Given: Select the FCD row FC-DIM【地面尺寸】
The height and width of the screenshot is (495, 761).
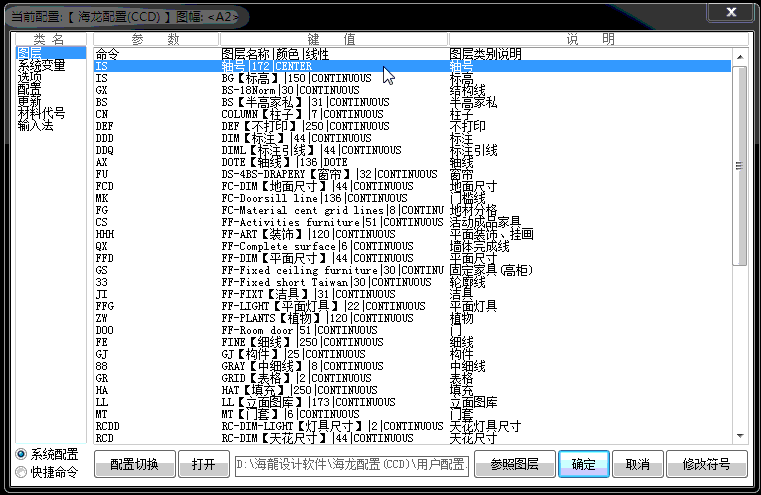Looking at the screenshot, I should (413, 186).
